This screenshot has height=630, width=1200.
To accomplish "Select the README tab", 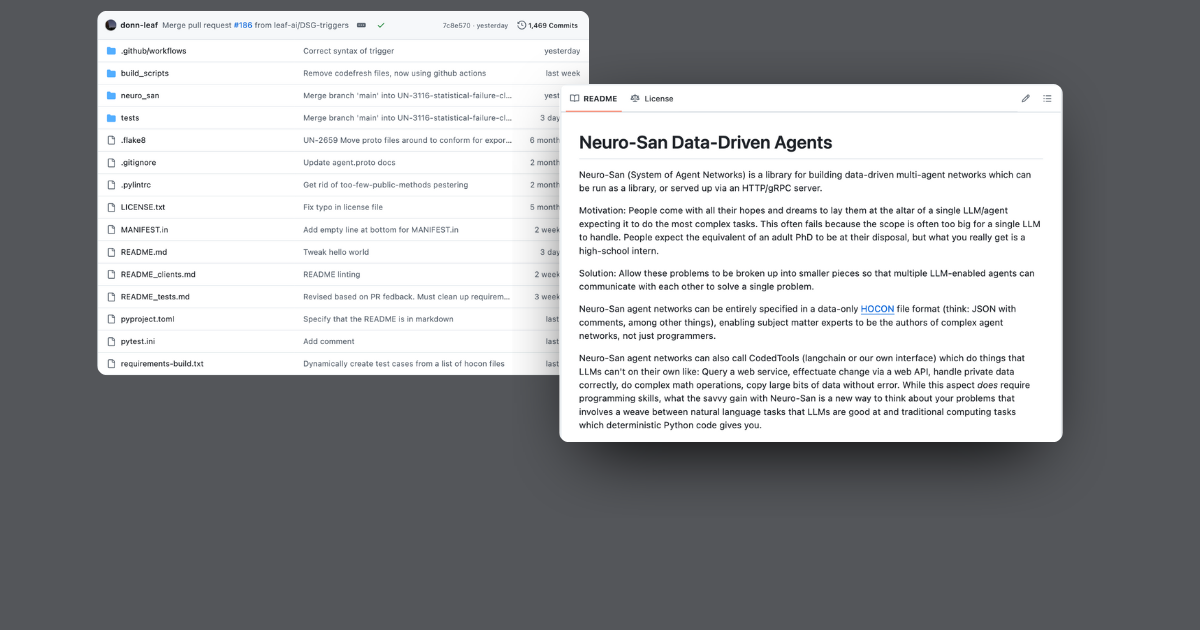I will pos(600,98).
